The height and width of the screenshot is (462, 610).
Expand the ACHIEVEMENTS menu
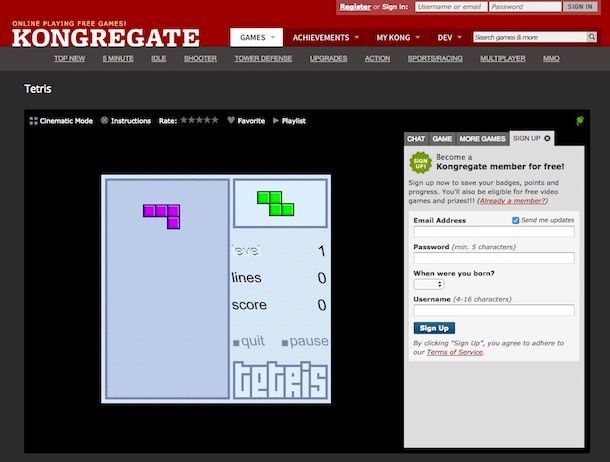(x=325, y=38)
